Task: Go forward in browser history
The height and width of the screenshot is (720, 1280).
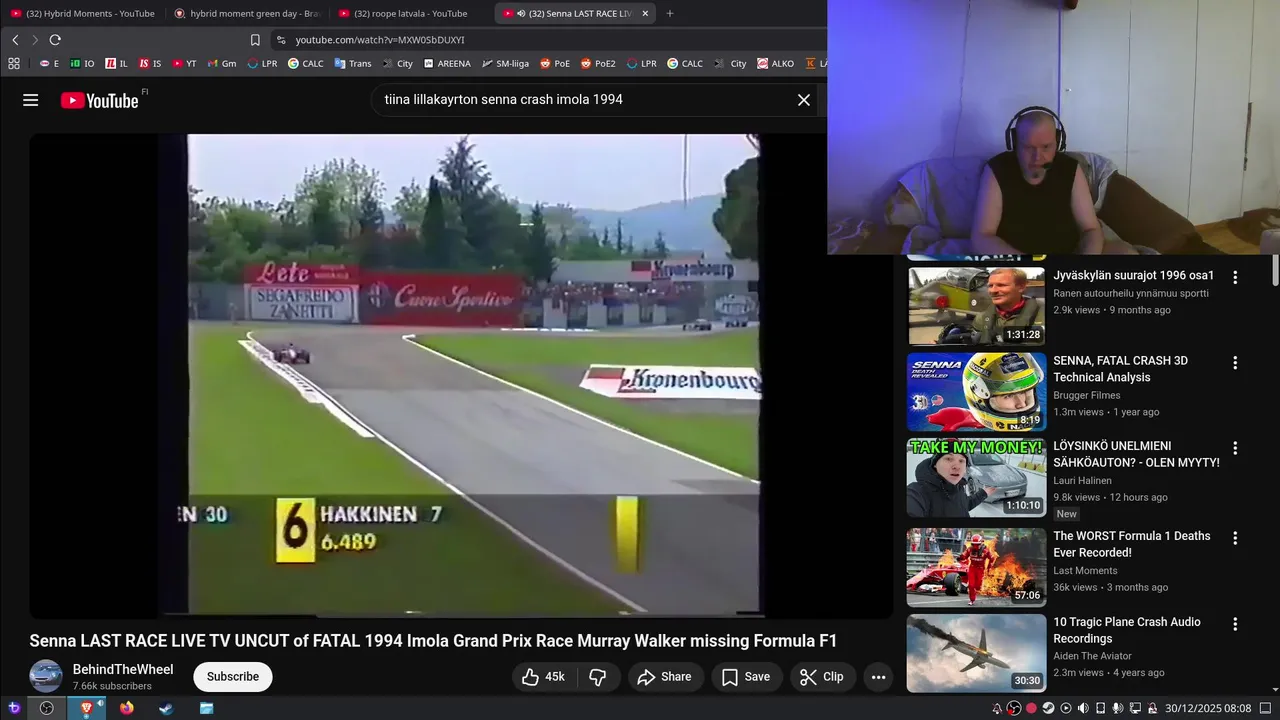Action: [34, 40]
